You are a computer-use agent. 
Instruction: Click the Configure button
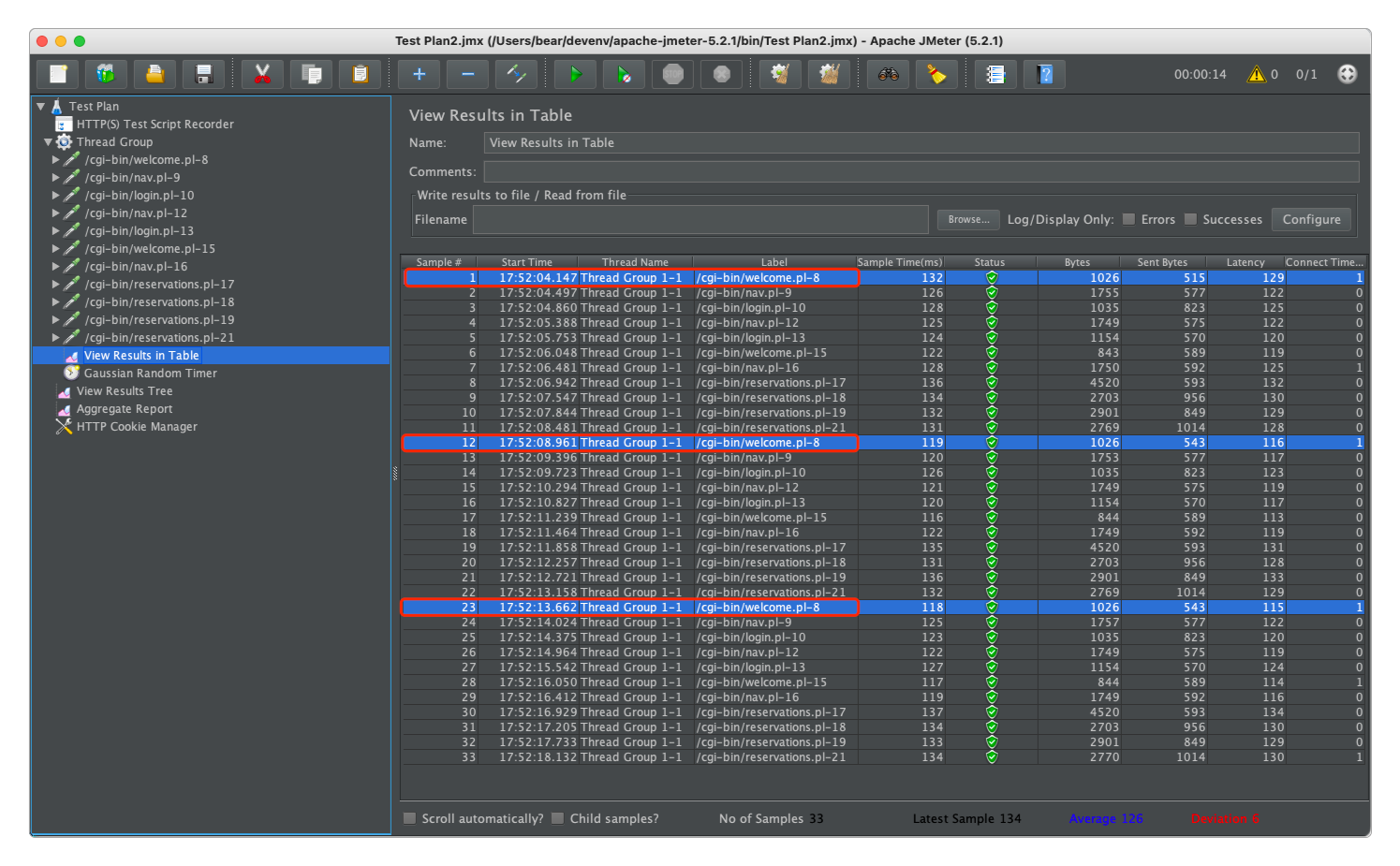1311,219
